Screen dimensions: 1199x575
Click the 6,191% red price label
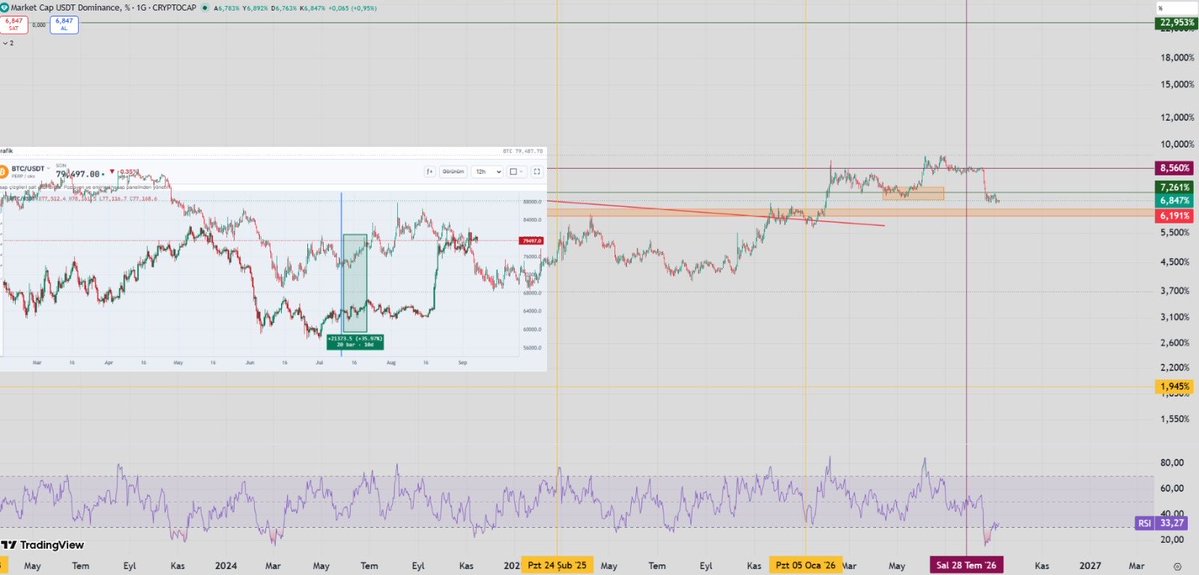tap(1175, 216)
